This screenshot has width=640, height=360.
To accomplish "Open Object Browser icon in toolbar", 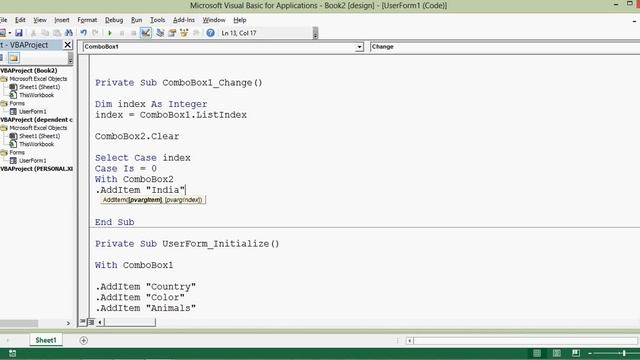I will [x=184, y=33].
